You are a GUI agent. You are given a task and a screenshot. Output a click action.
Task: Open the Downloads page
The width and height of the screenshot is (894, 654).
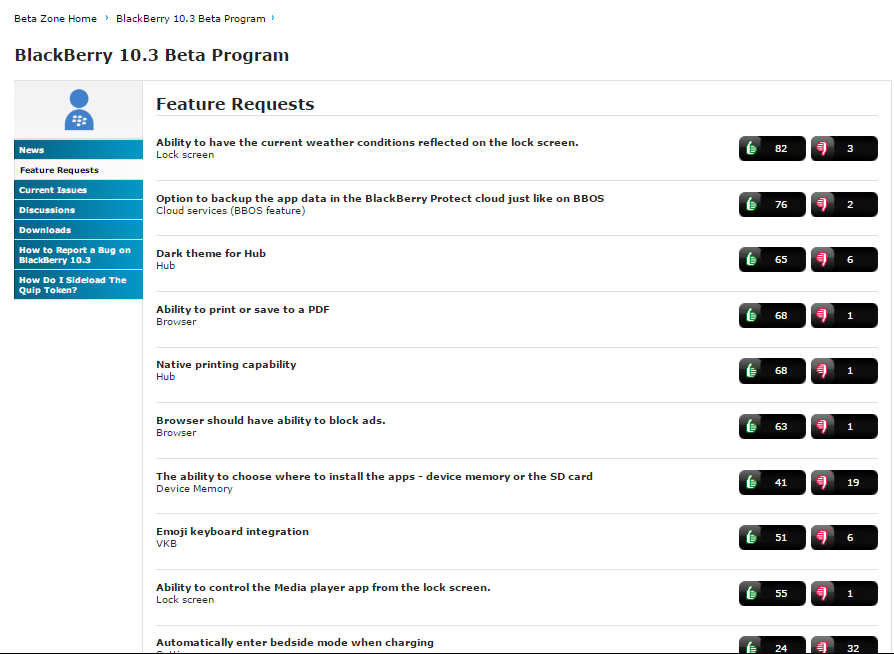[x=79, y=230]
